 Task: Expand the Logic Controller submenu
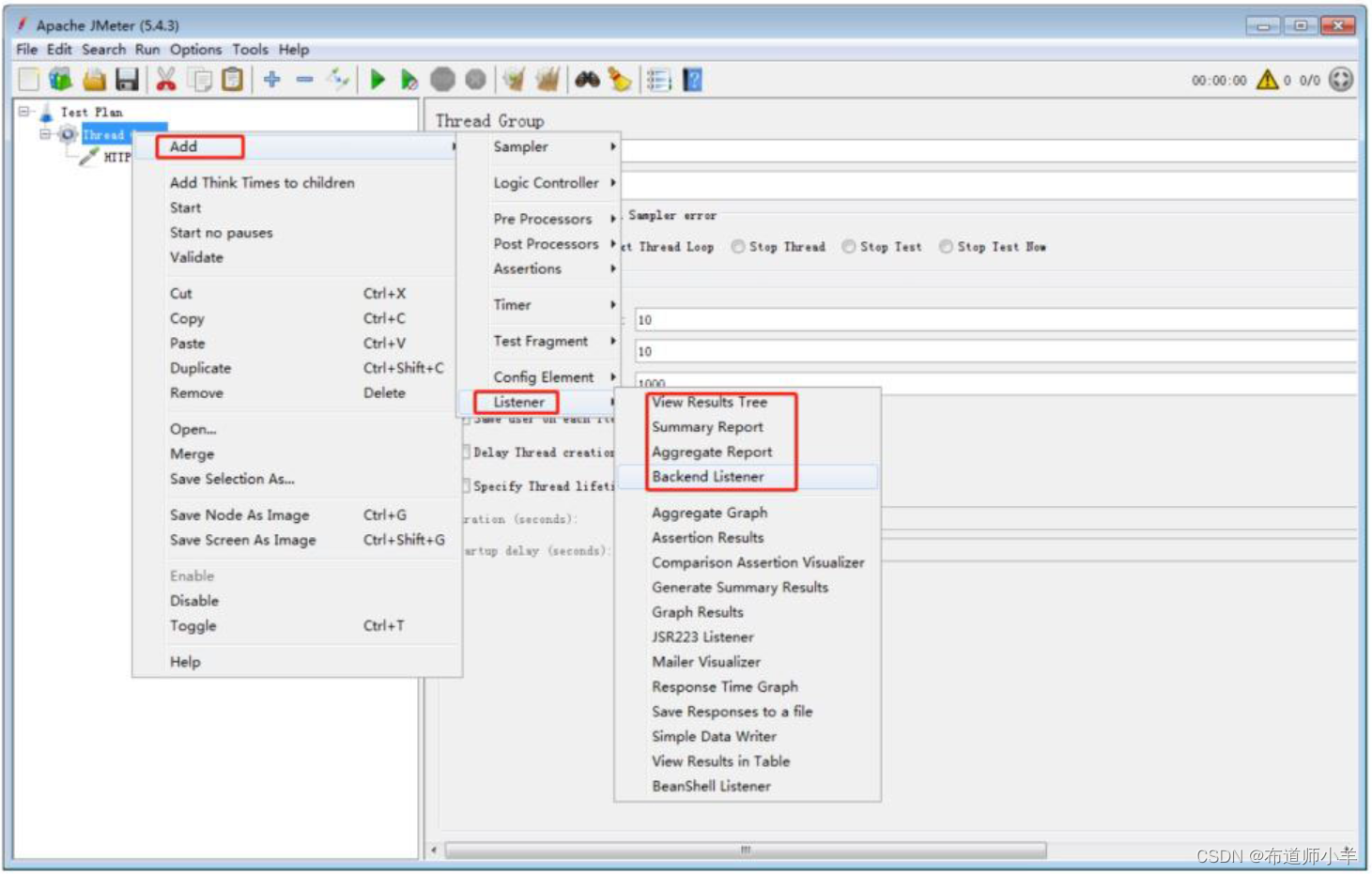[x=538, y=183]
